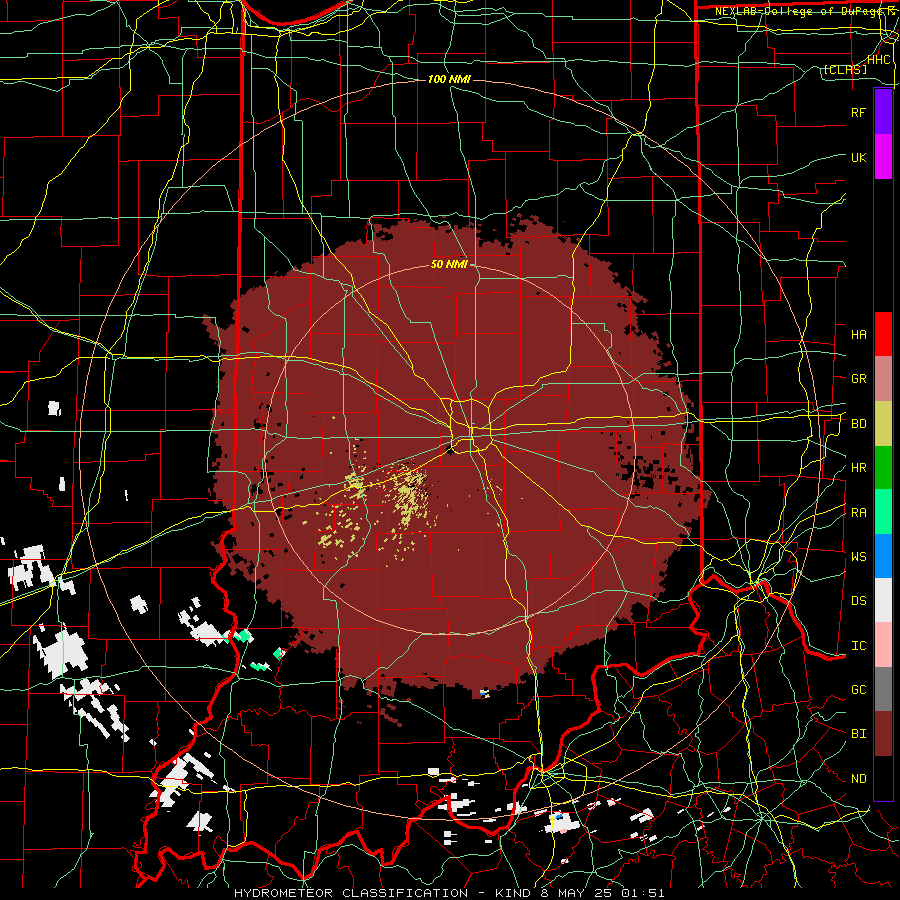
Task: Select the dusty pink GR legend swatch
Action: pyautogui.click(x=883, y=379)
